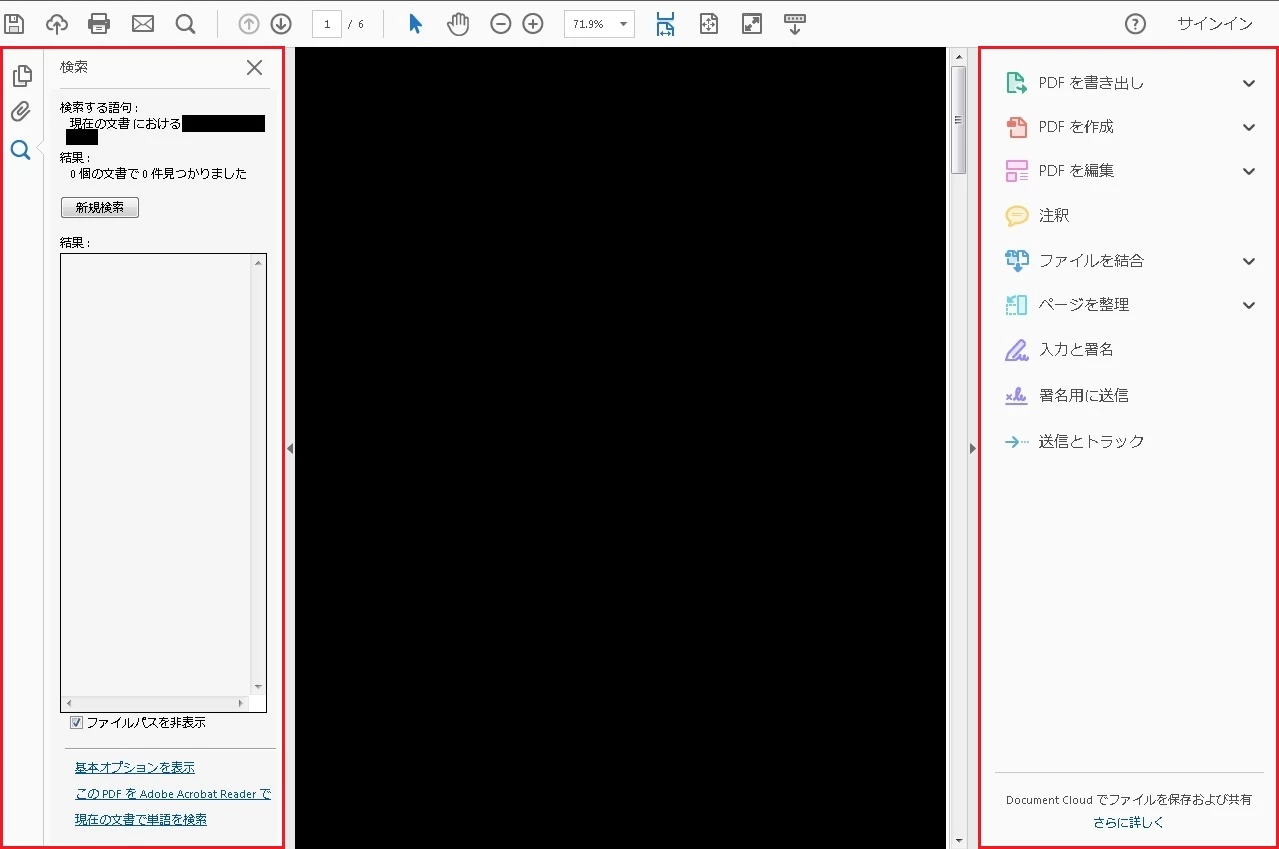Click the 現在の文書で単語を検索 link
Screen dimensions: 1279x849
141,820
